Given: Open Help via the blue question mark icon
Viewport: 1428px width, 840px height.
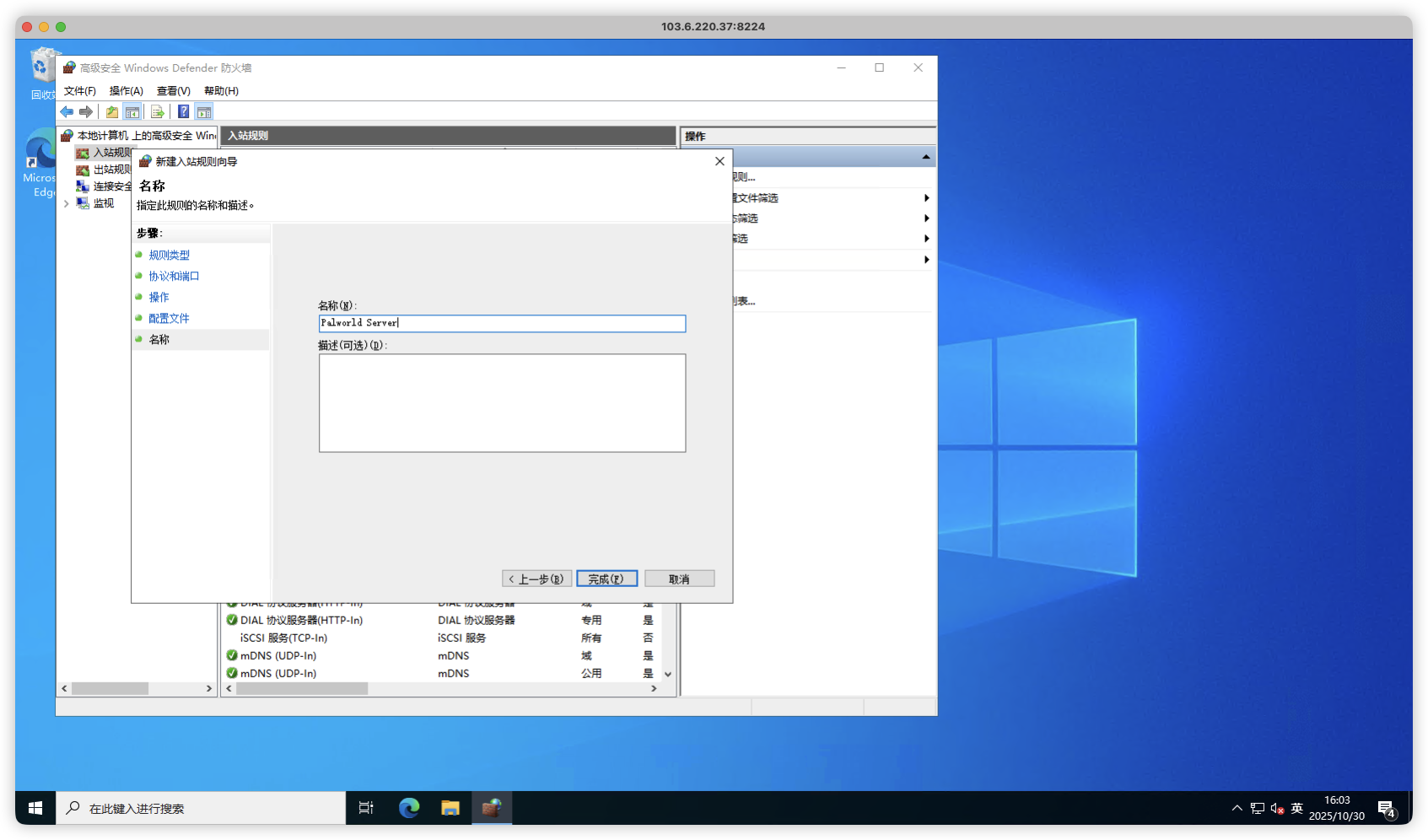Looking at the screenshot, I should click(x=183, y=112).
